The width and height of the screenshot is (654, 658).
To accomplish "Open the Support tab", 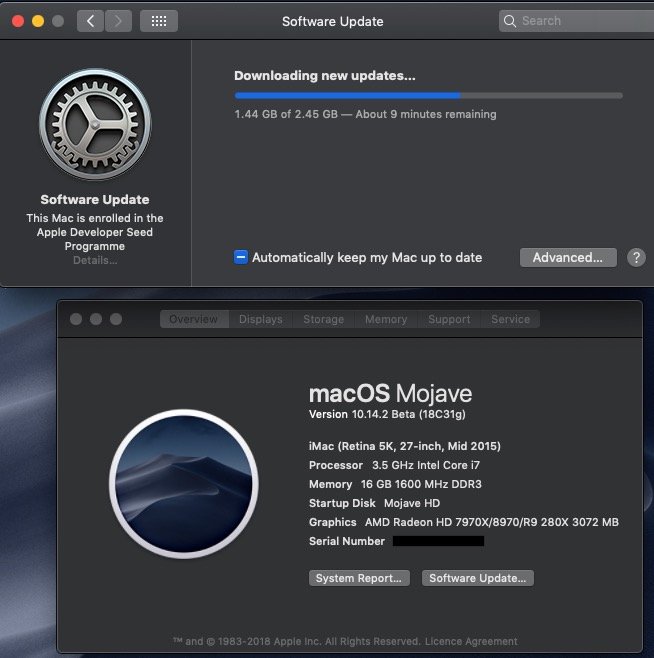I will (x=449, y=319).
